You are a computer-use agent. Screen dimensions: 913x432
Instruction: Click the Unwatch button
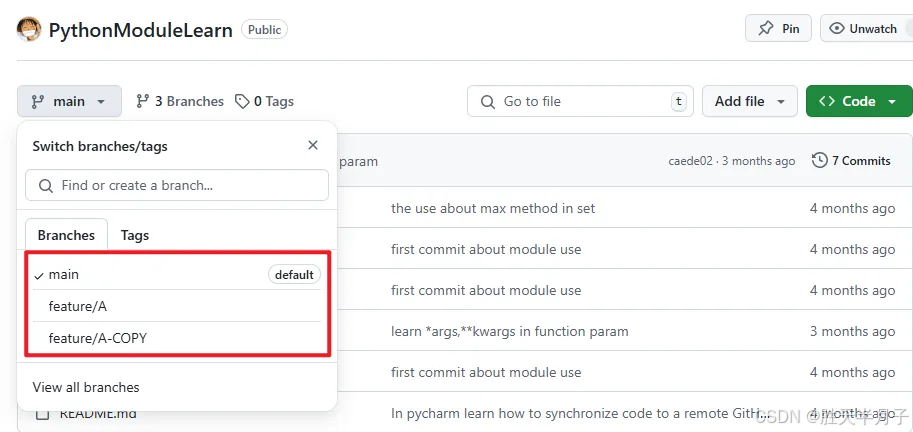pos(866,29)
